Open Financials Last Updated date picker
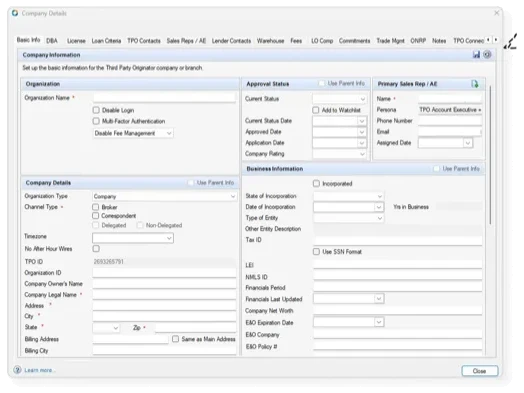Viewport: 524px width, 393px height. [x=379, y=298]
